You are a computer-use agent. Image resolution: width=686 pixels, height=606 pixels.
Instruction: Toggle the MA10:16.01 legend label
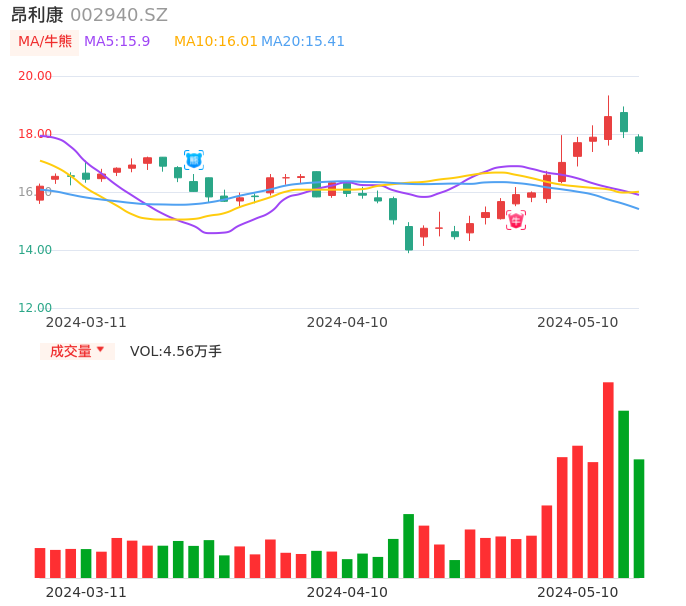pos(216,42)
